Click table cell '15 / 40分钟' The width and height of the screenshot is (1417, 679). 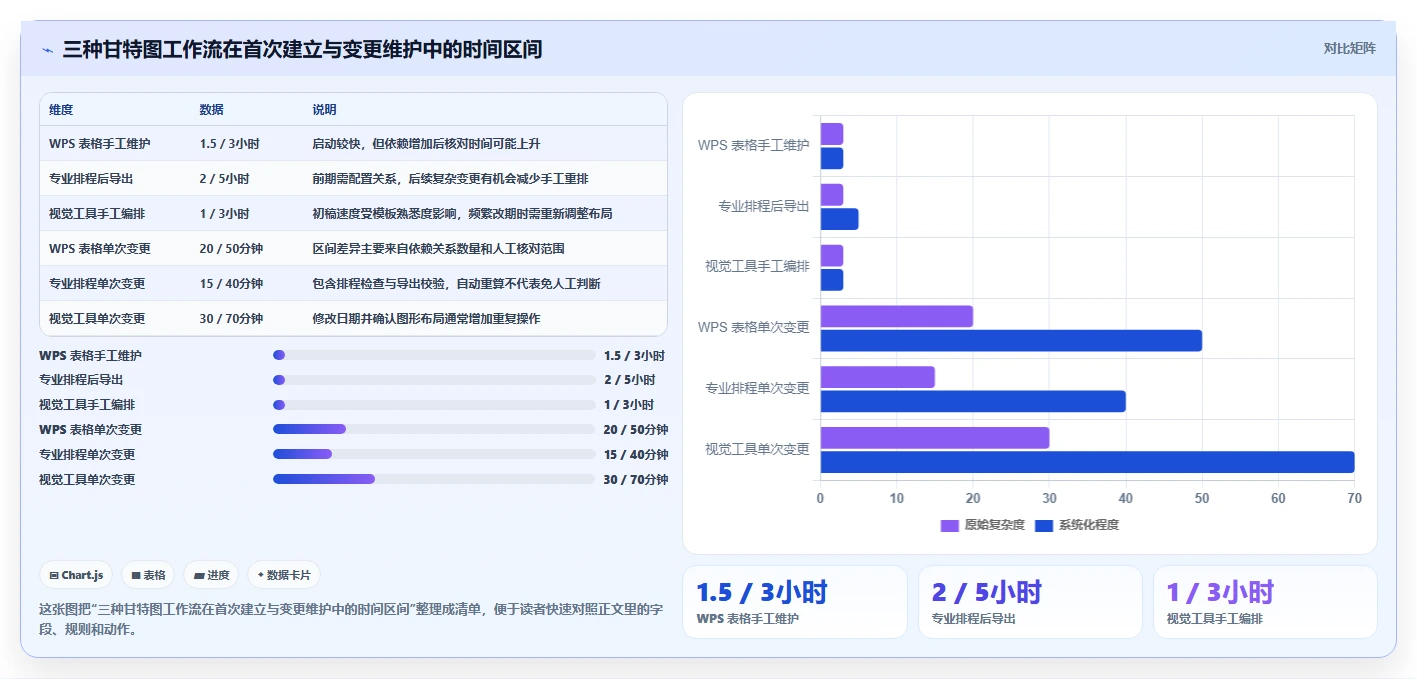click(x=231, y=284)
